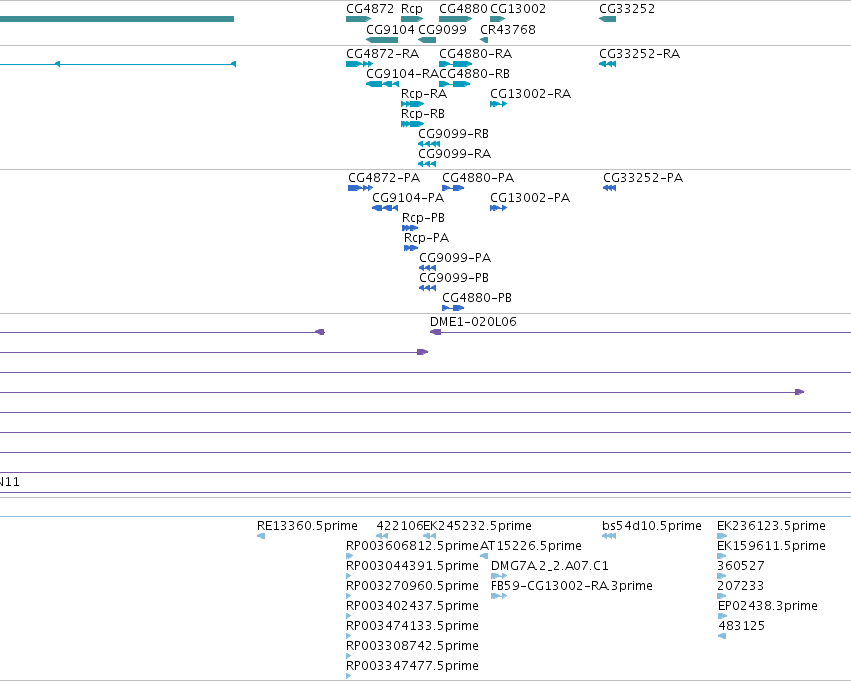Click the Rcp-PA protein glyph
Screen dimensions: 851x681
tap(411, 248)
